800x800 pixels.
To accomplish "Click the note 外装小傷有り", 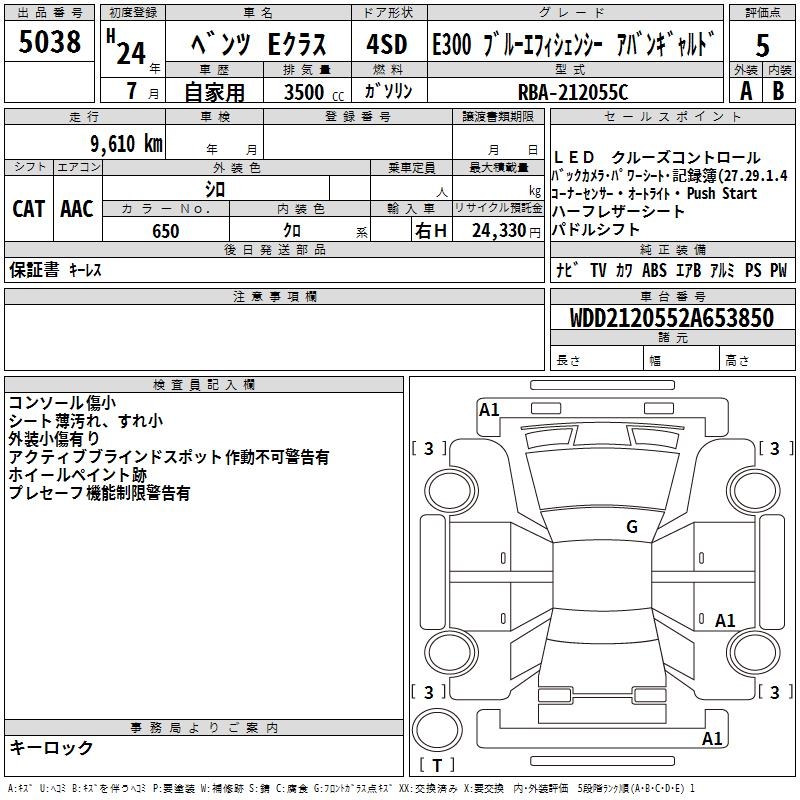I will (54, 439).
